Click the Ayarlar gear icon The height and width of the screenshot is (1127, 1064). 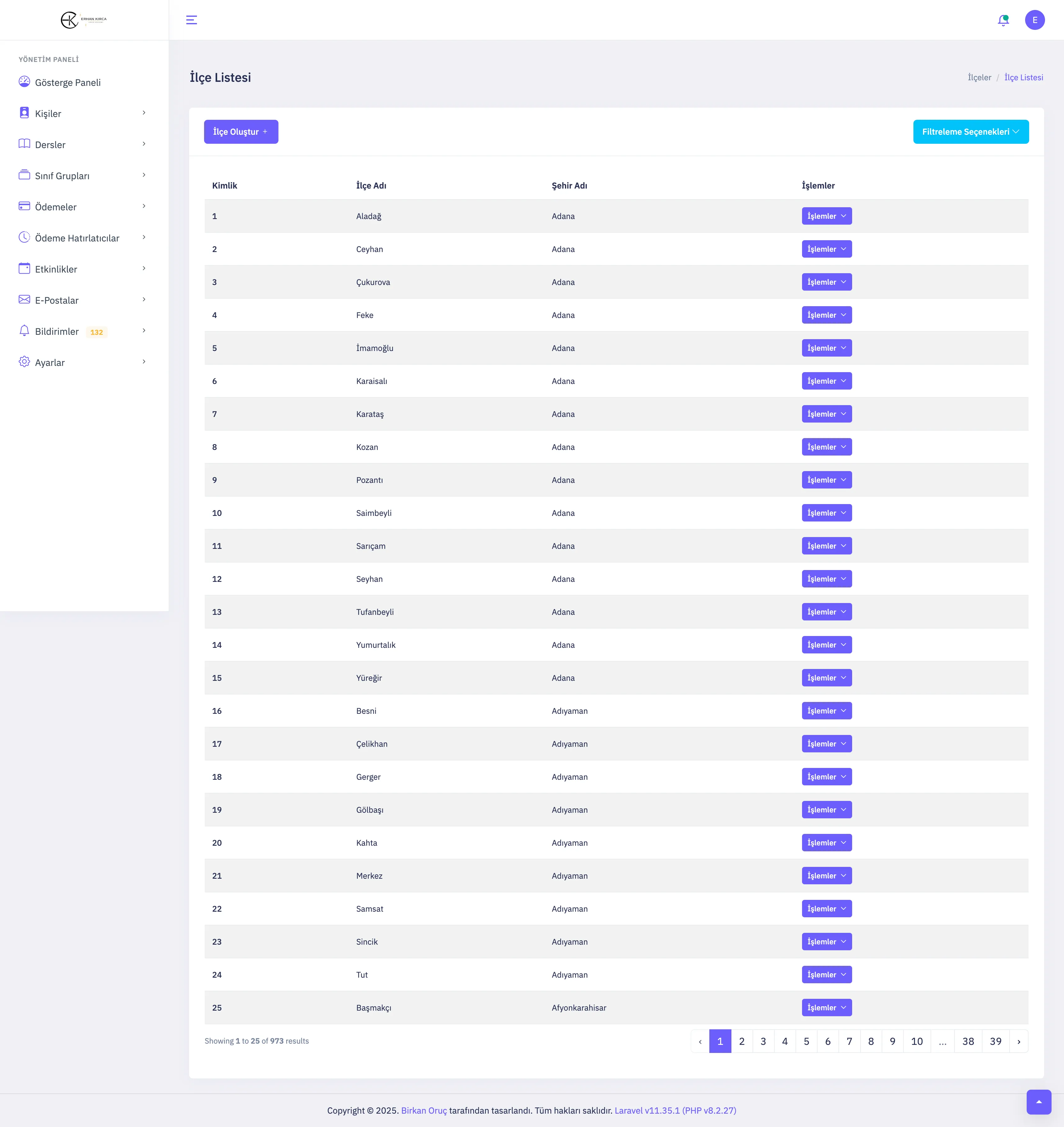click(24, 362)
